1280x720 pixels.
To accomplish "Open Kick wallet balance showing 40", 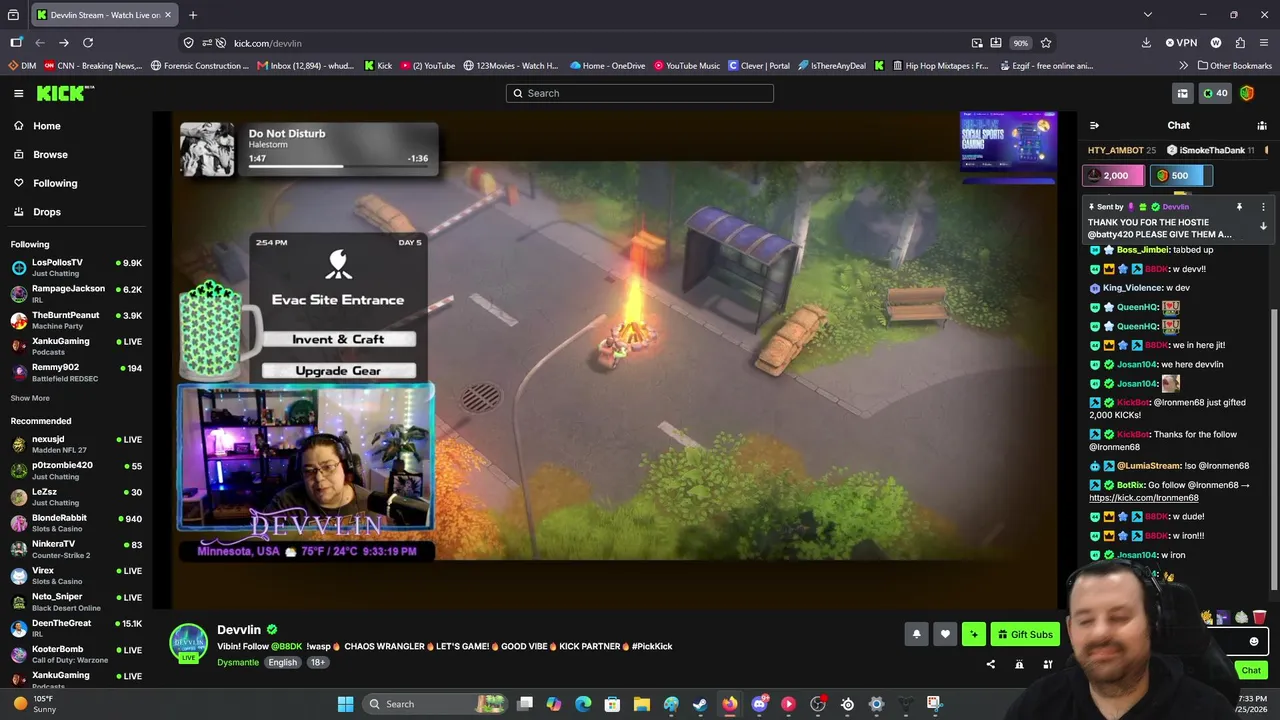I will click(x=1215, y=93).
